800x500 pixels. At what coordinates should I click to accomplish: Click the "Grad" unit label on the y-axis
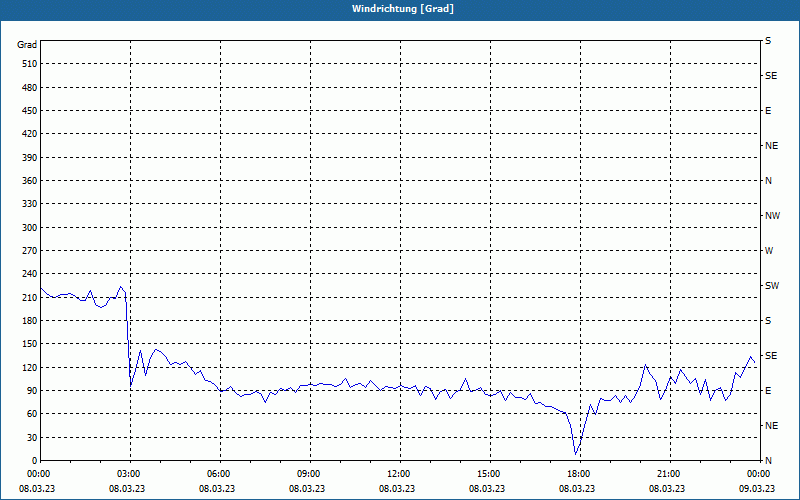coord(27,45)
